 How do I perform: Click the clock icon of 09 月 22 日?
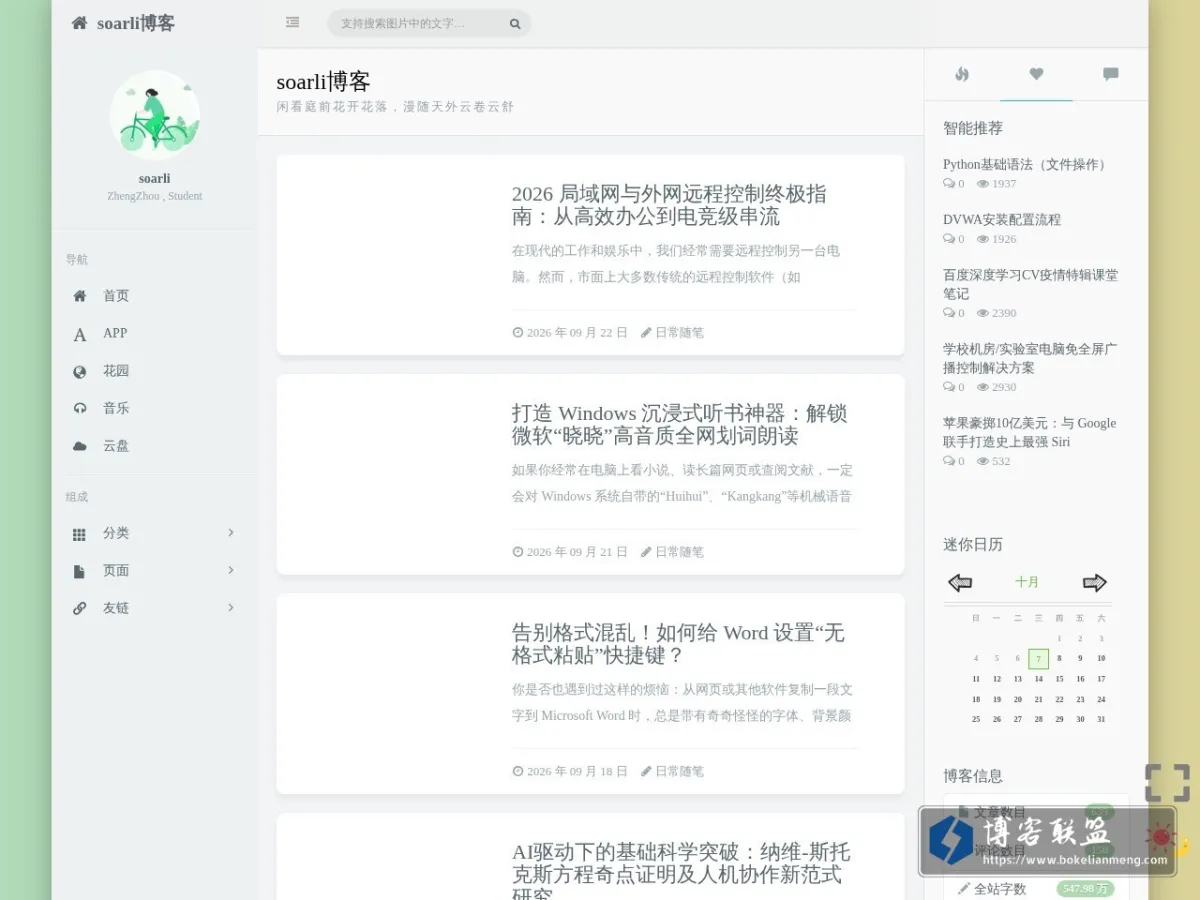(x=518, y=332)
